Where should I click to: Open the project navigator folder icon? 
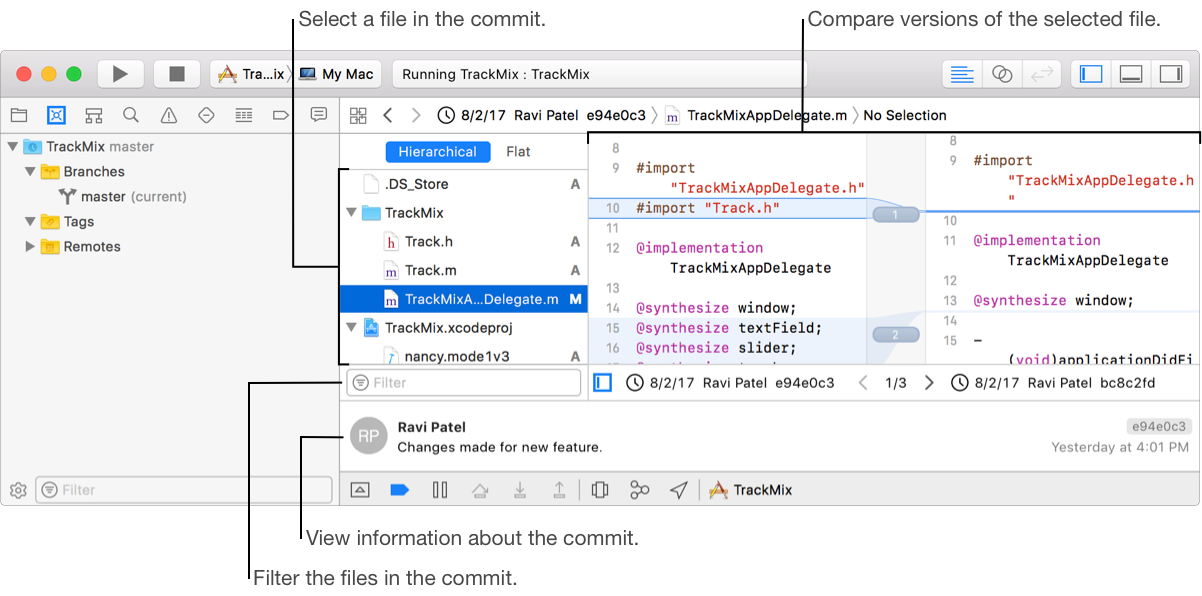coord(19,115)
